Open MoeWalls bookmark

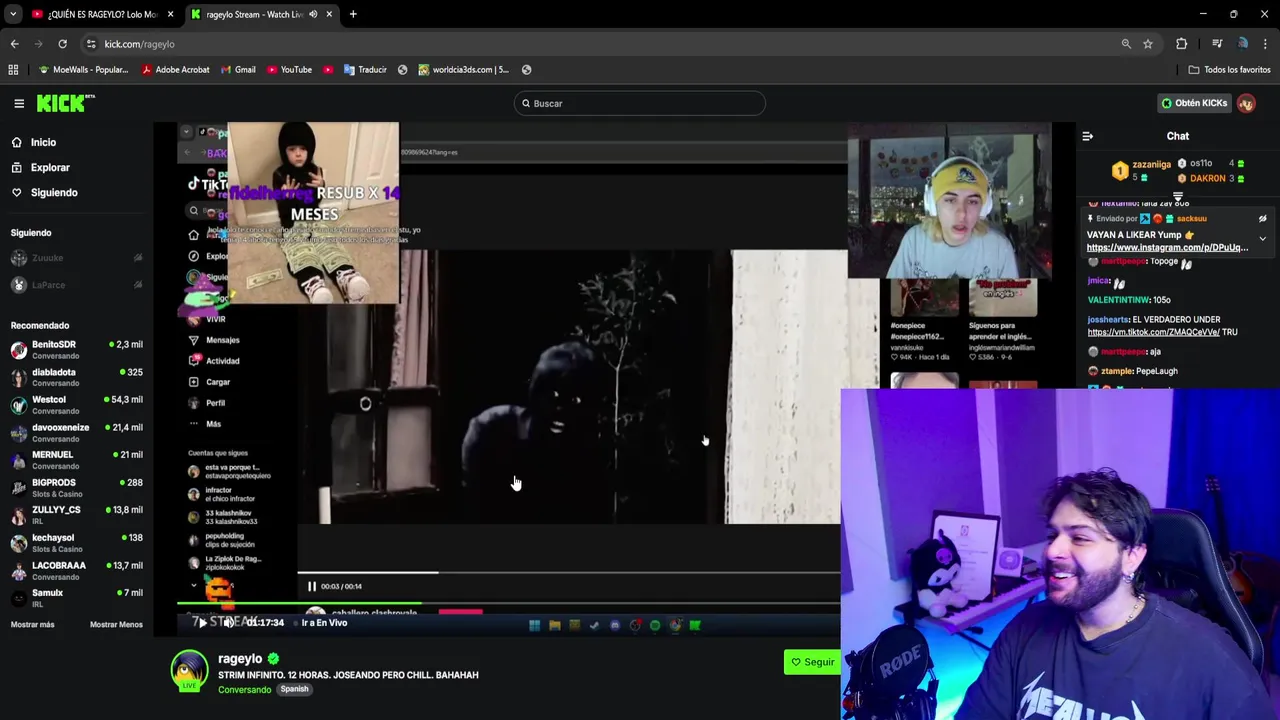point(83,70)
